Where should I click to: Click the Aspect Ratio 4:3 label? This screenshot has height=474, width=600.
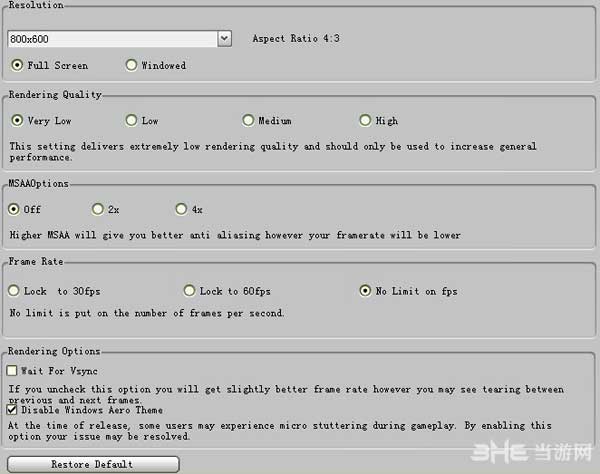tap(296, 39)
